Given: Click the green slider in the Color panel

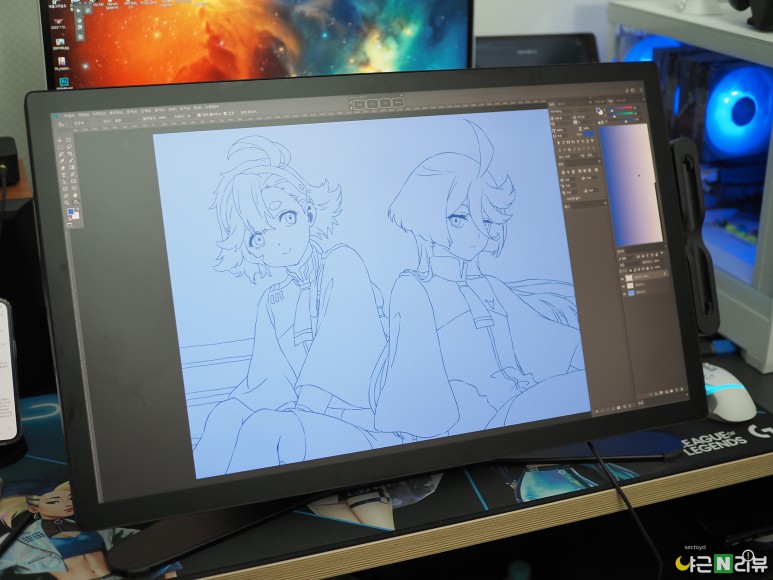Looking at the screenshot, I should (x=621, y=113).
